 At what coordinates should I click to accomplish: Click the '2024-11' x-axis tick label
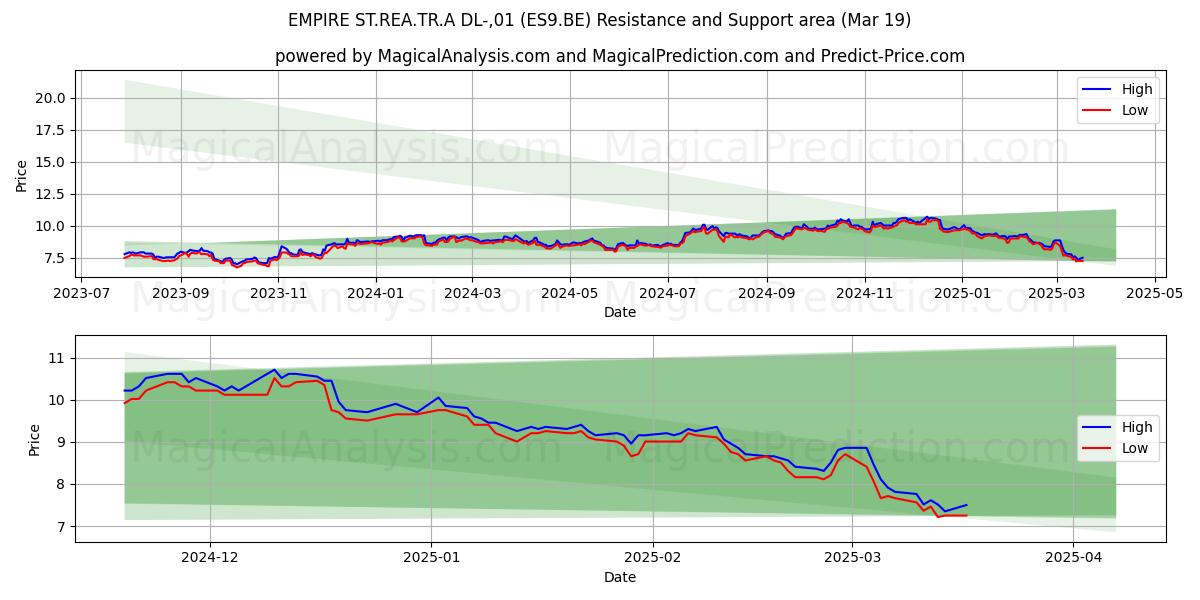(x=865, y=294)
